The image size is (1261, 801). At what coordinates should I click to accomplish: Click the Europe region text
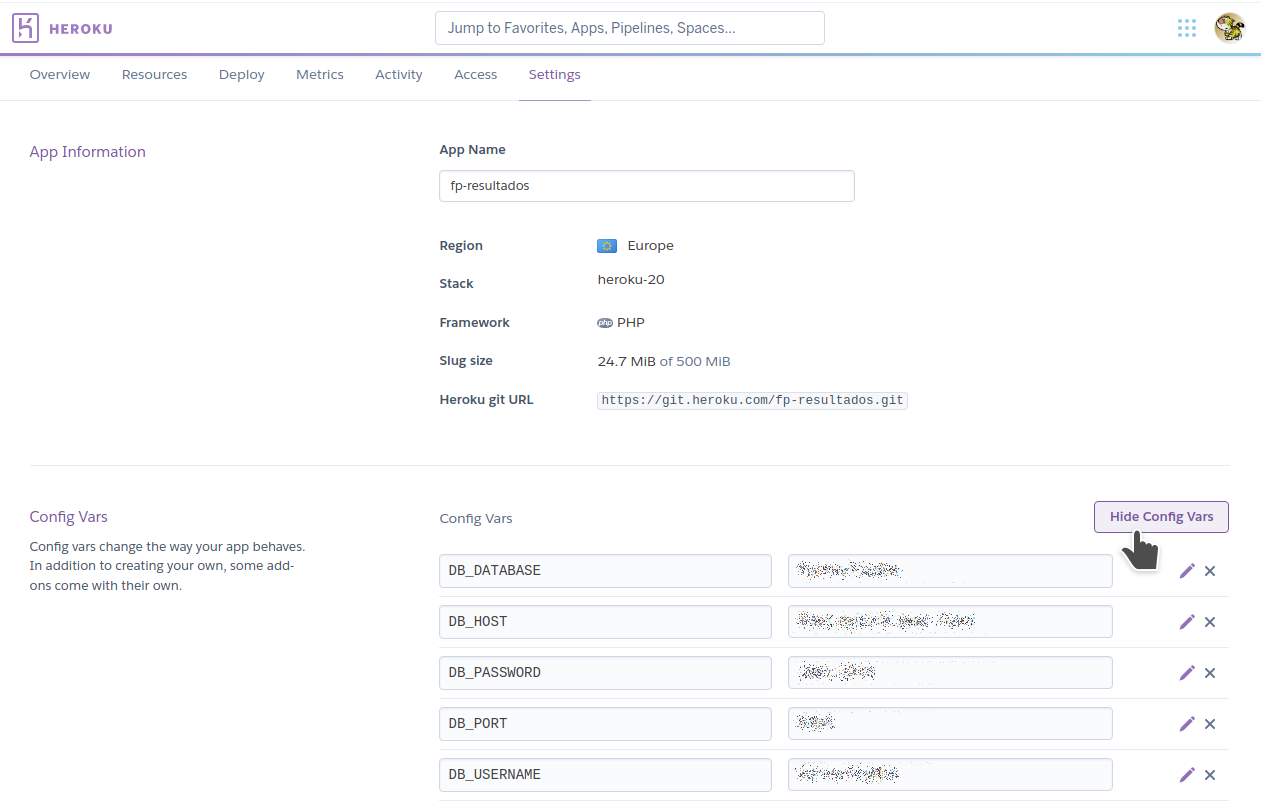pos(651,246)
